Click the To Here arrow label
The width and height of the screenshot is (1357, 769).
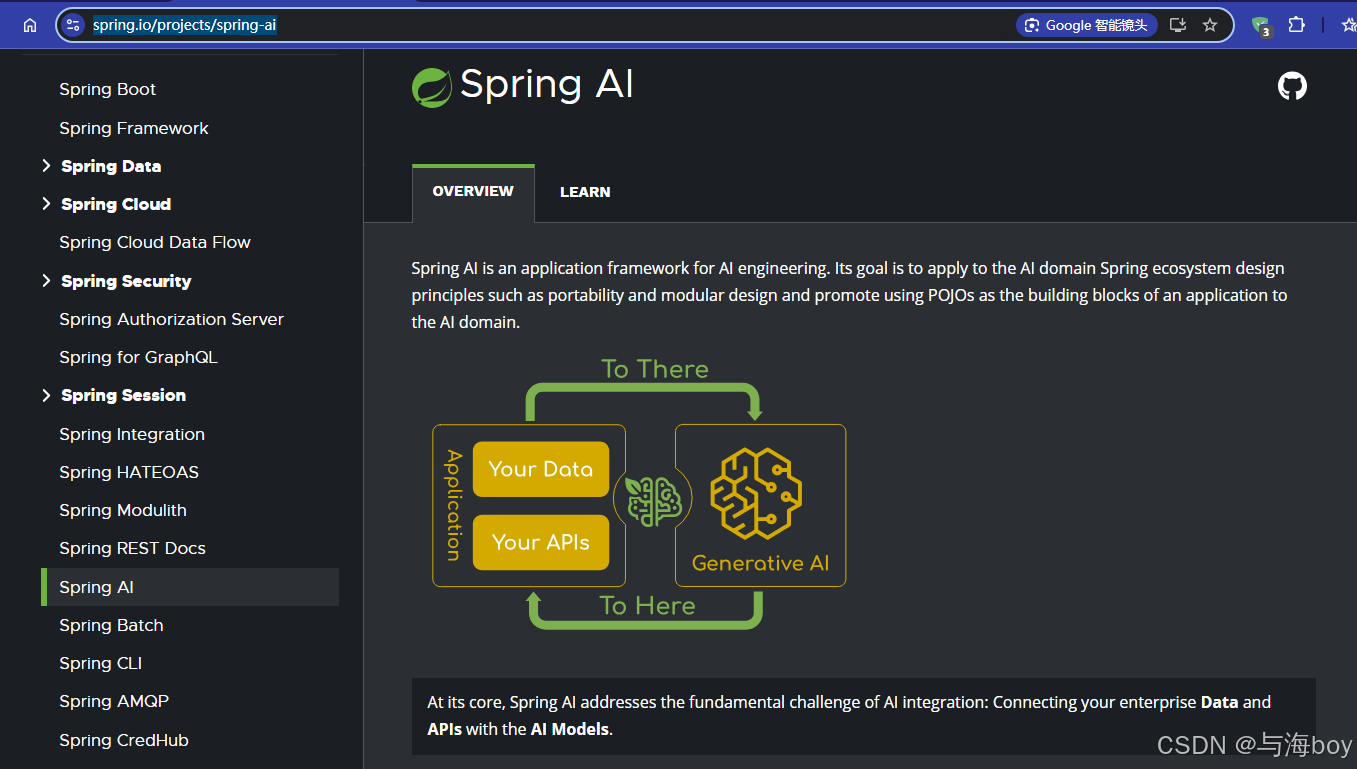pyautogui.click(x=647, y=606)
